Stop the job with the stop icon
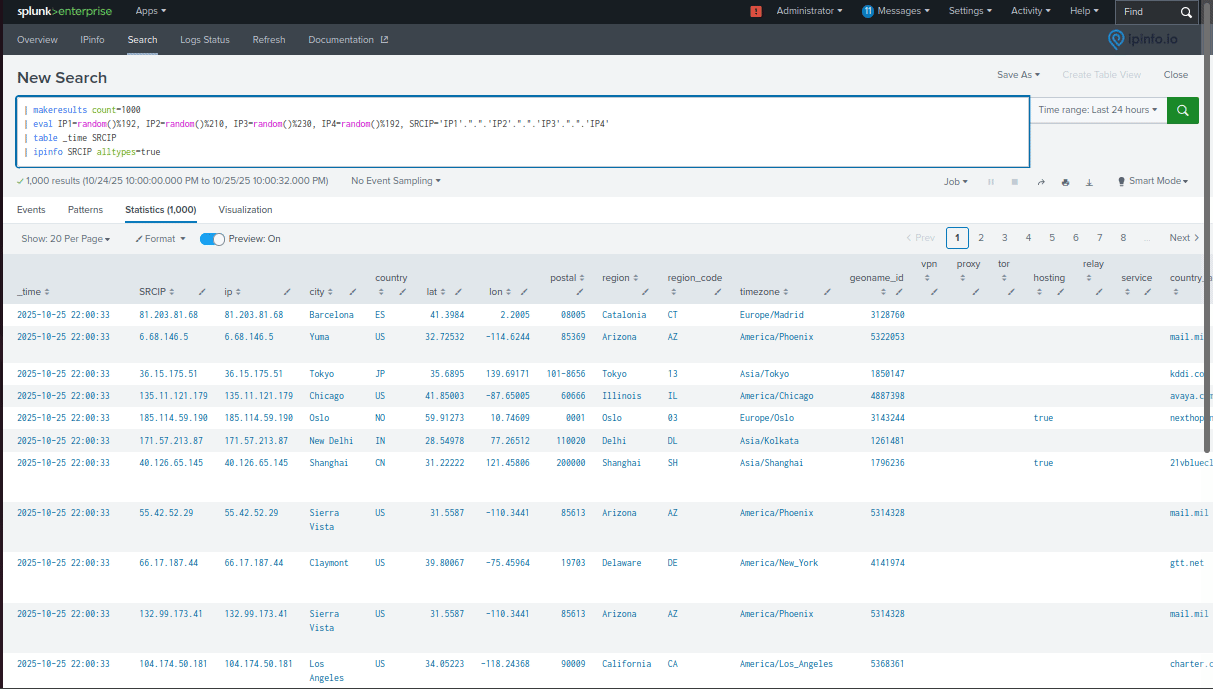Image resolution: width=1213 pixels, height=689 pixels. click(1015, 182)
